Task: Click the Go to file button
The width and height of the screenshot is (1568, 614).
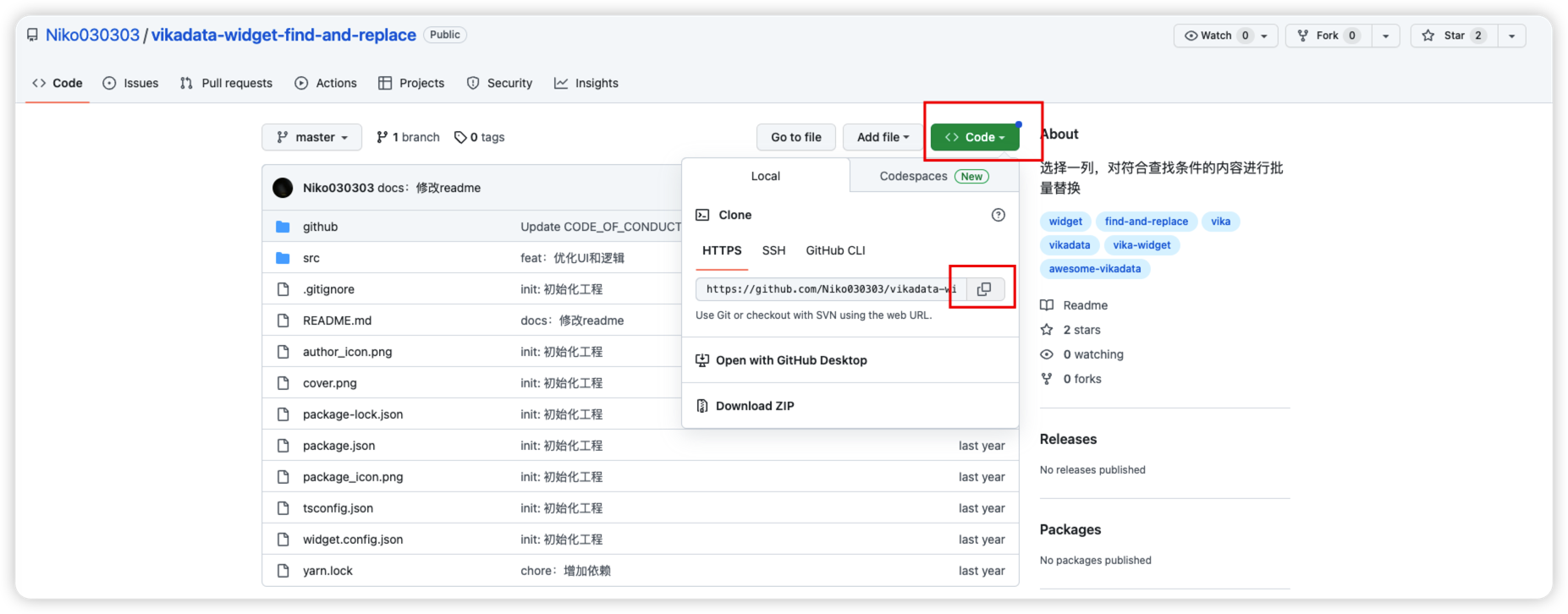Action: (x=796, y=137)
